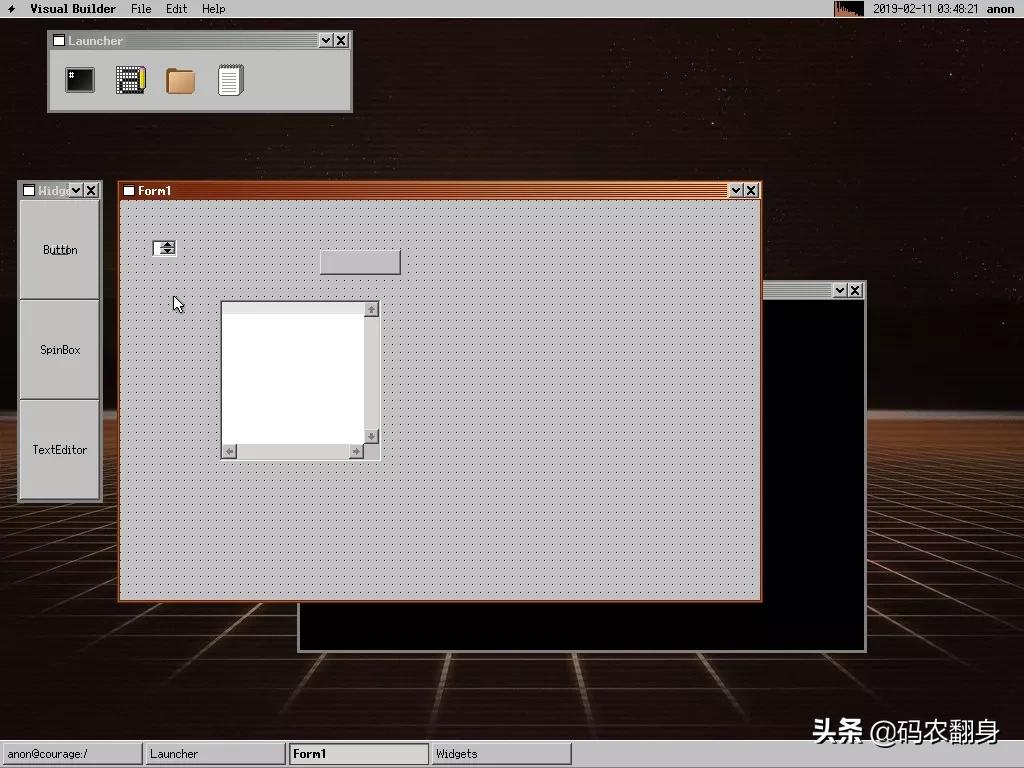Launch the notepad text editor icon
The width and height of the screenshot is (1024, 768).
click(230, 80)
